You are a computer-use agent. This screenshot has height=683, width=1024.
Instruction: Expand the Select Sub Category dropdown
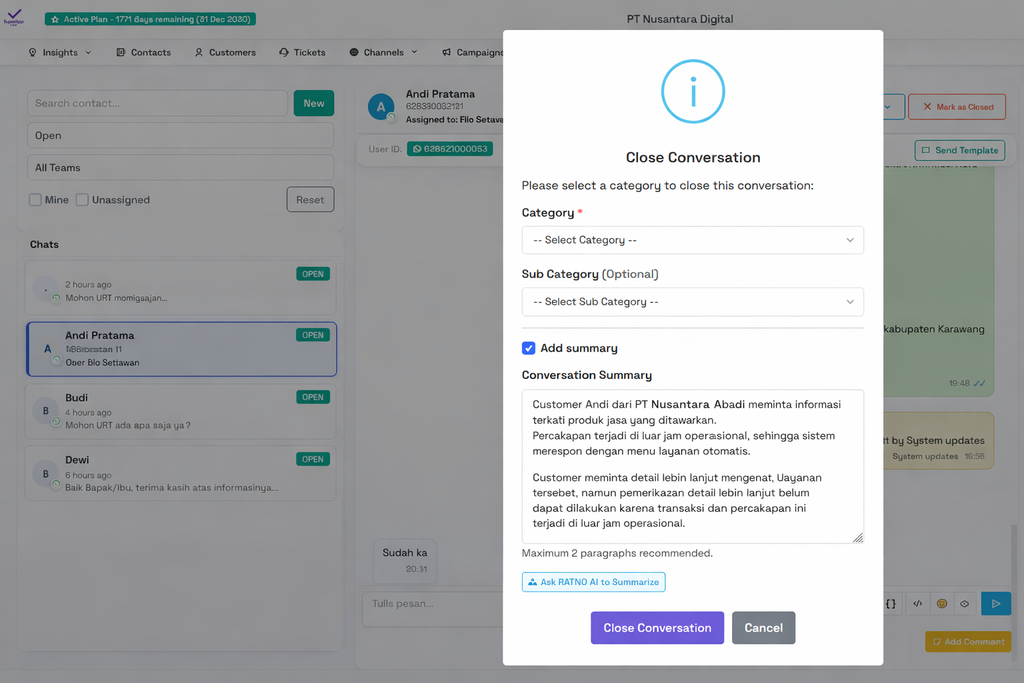692,302
